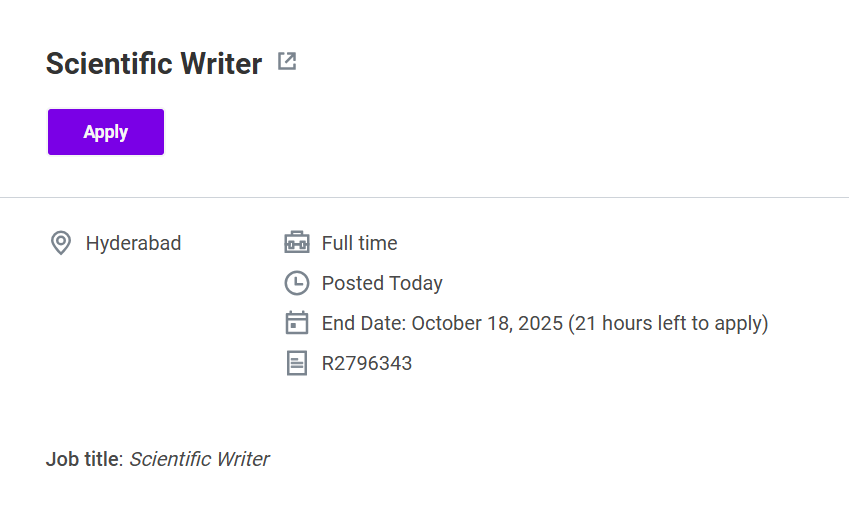The image size is (849, 519).
Task: Click the briefcase icon next to Full time
Action: point(297,243)
